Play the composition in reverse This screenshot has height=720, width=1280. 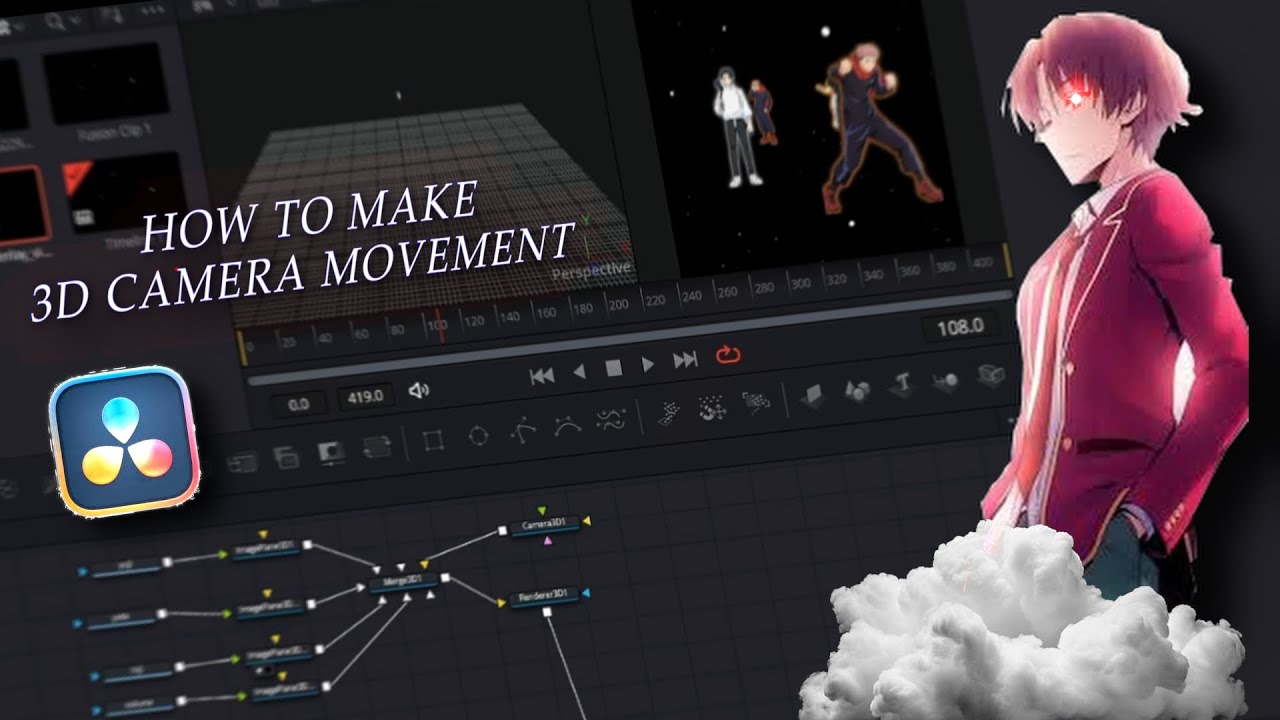579,371
